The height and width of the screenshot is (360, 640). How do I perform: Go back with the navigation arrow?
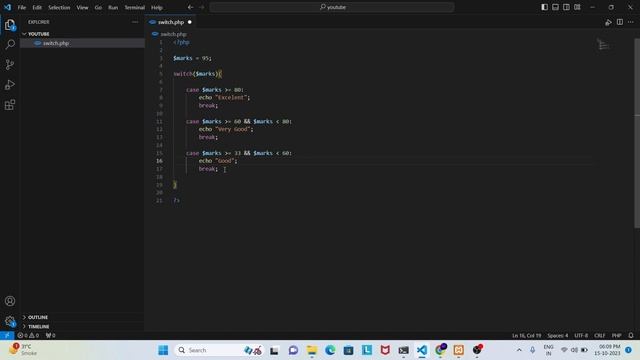click(190, 7)
